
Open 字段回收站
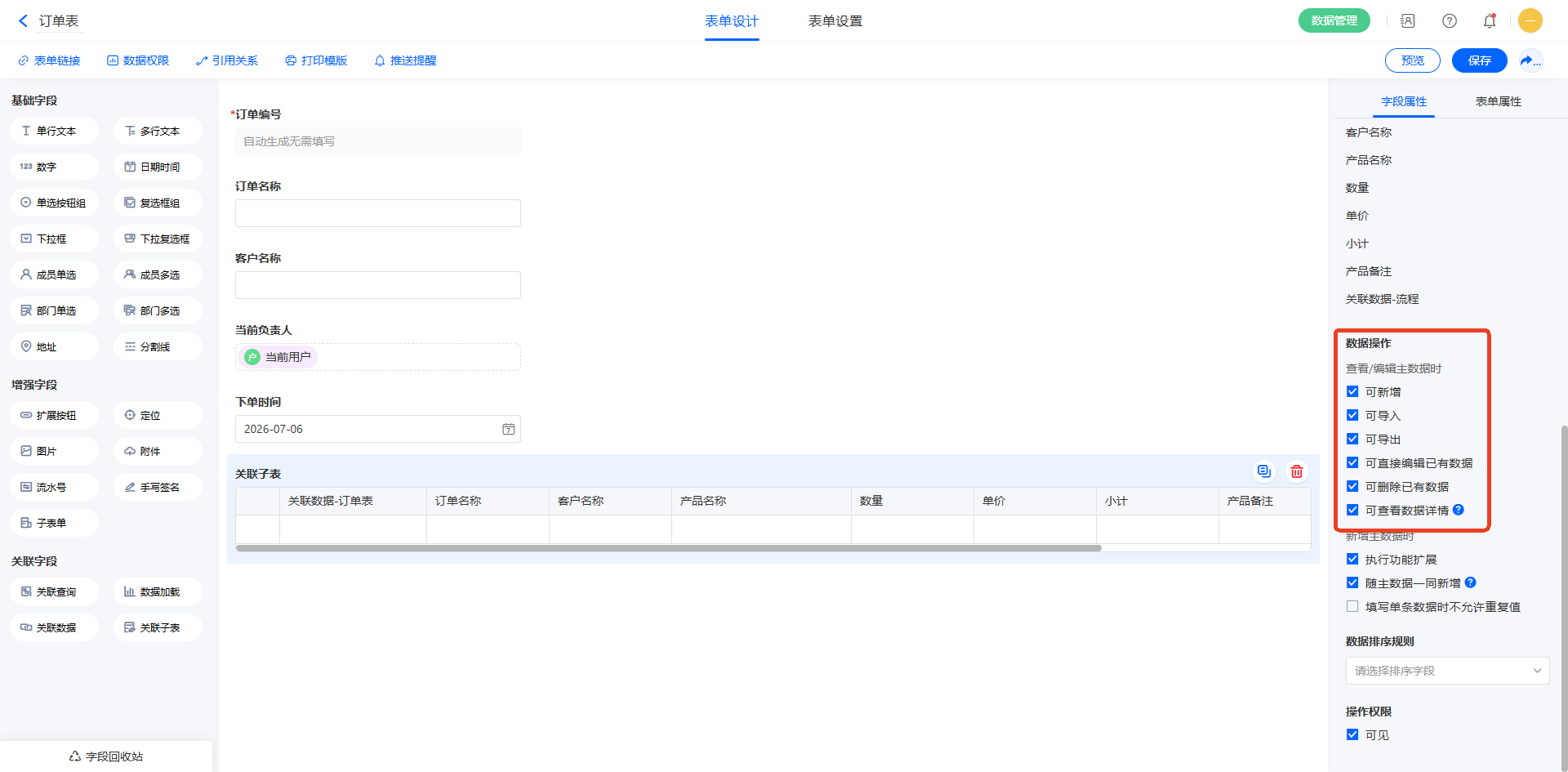click(x=106, y=756)
